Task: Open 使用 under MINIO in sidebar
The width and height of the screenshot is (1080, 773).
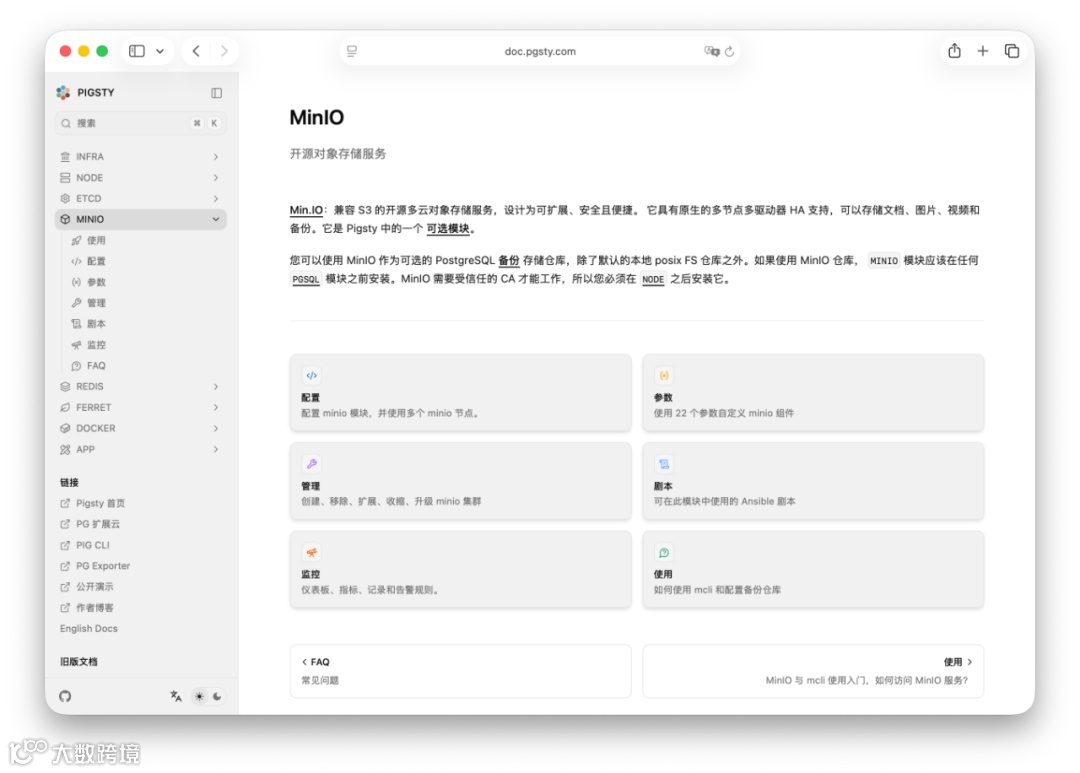Action: (96, 240)
